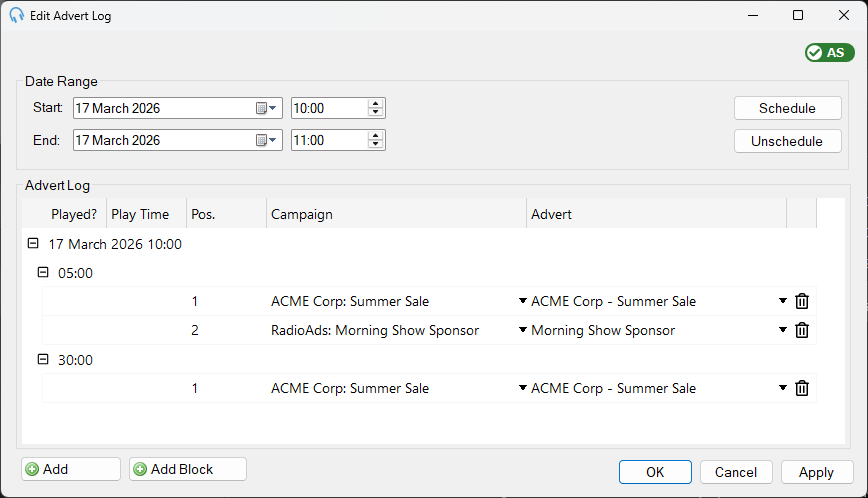Open Campaign dropdown for 05:00 position 1
This screenshot has width=868, height=498.
tap(523, 301)
